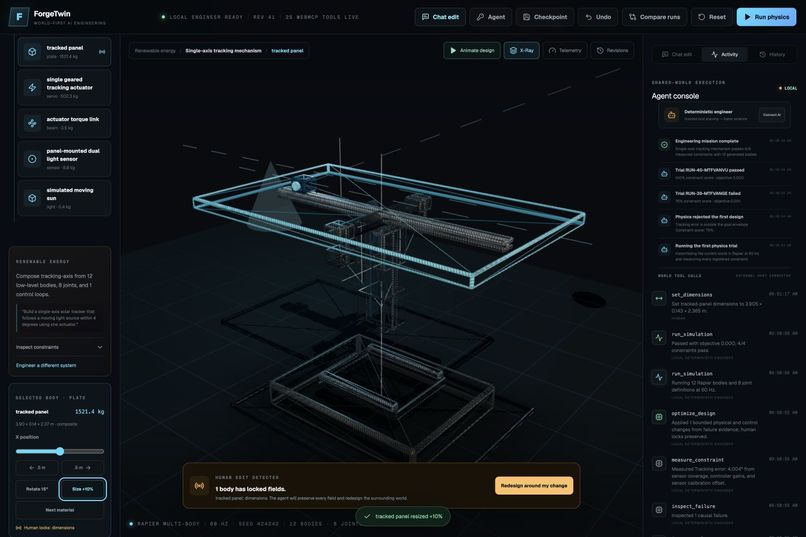
Task: Open the Chat edit tab in right panel
Action: [x=676, y=54]
